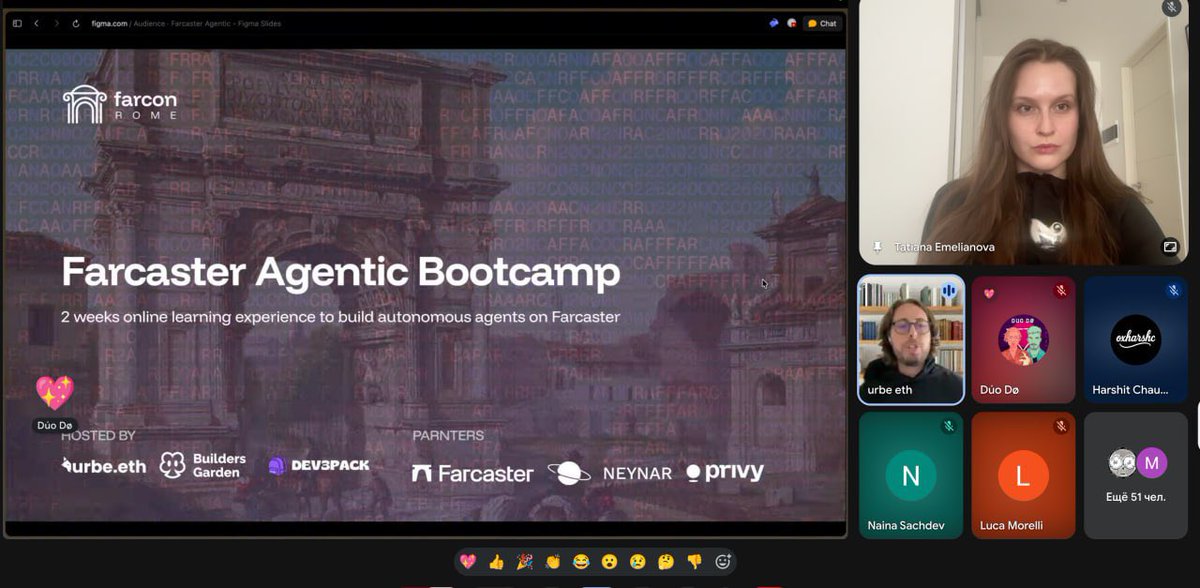Click the privy partner logo
This screenshot has width=1200, height=588.
(725, 473)
